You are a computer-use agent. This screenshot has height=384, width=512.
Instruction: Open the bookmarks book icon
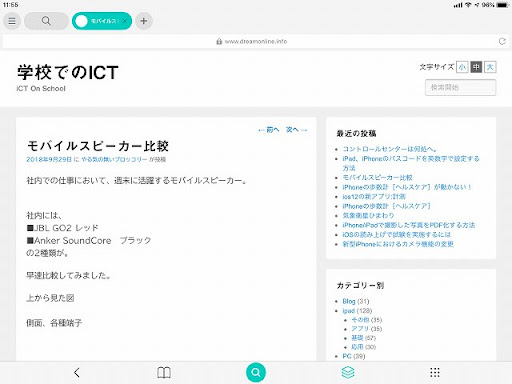[164, 372]
